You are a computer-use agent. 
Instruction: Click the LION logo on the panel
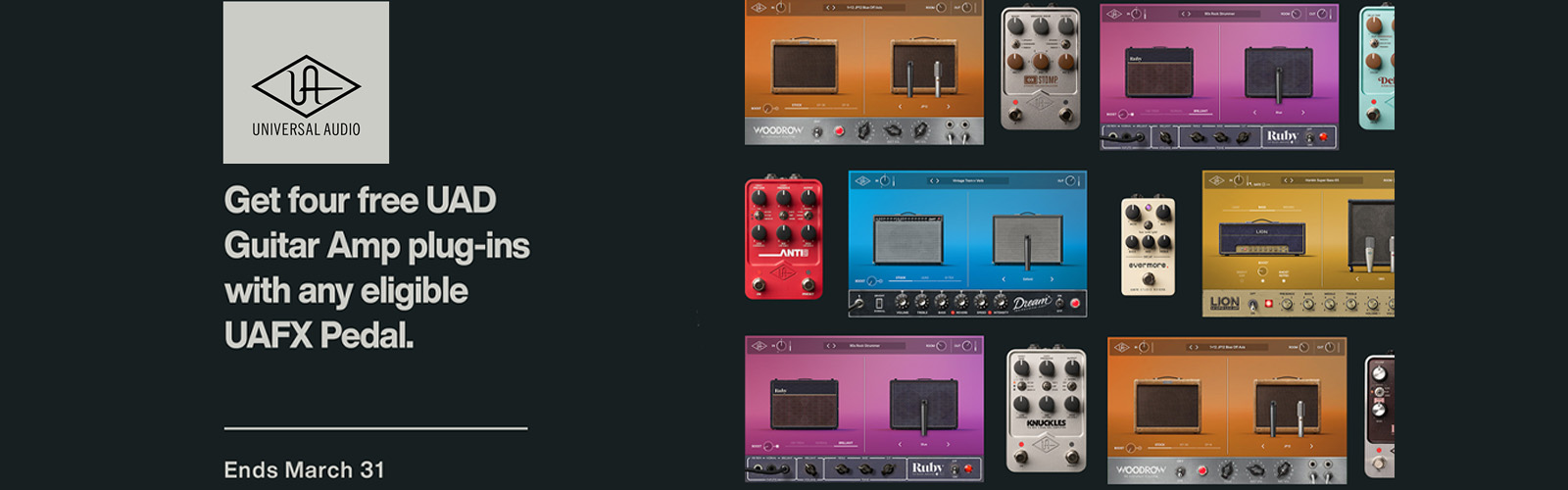click(1225, 304)
